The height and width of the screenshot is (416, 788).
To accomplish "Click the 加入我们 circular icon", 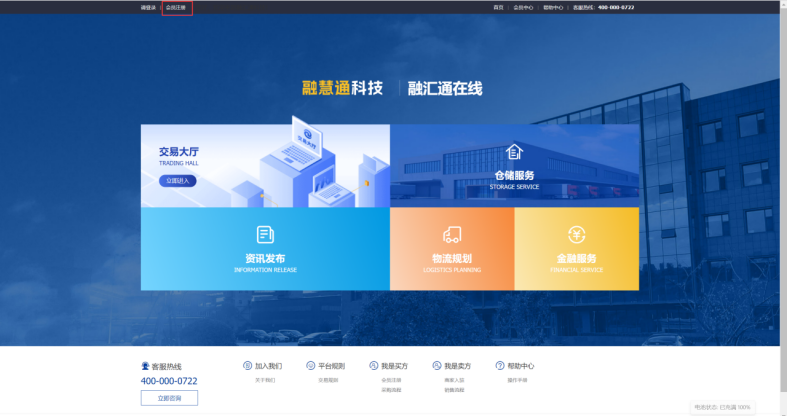I will (x=247, y=366).
